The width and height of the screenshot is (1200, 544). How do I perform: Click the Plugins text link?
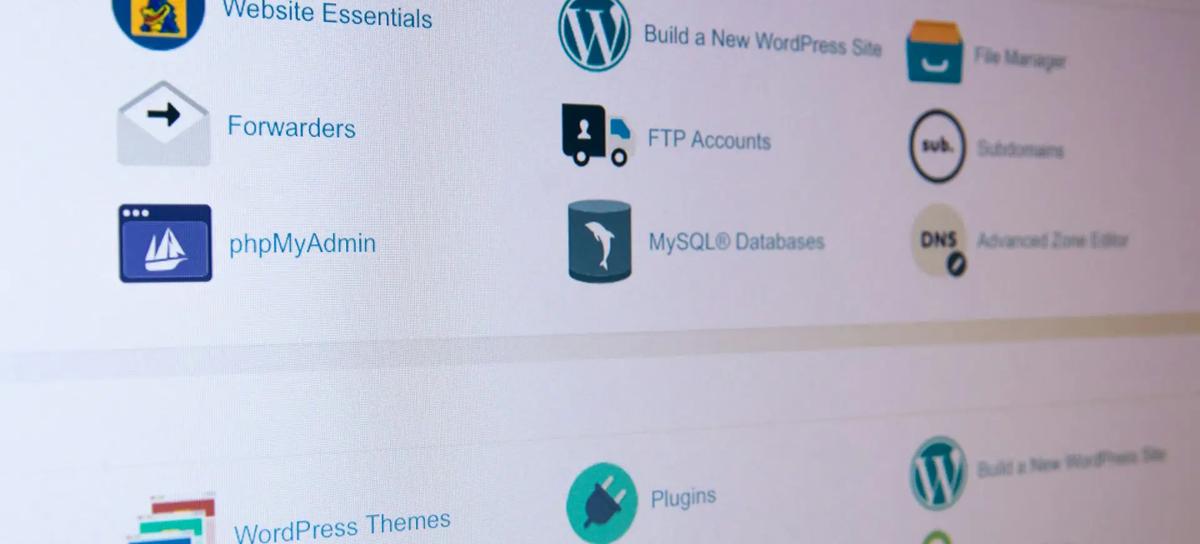pyautogui.click(x=683, y=497)
